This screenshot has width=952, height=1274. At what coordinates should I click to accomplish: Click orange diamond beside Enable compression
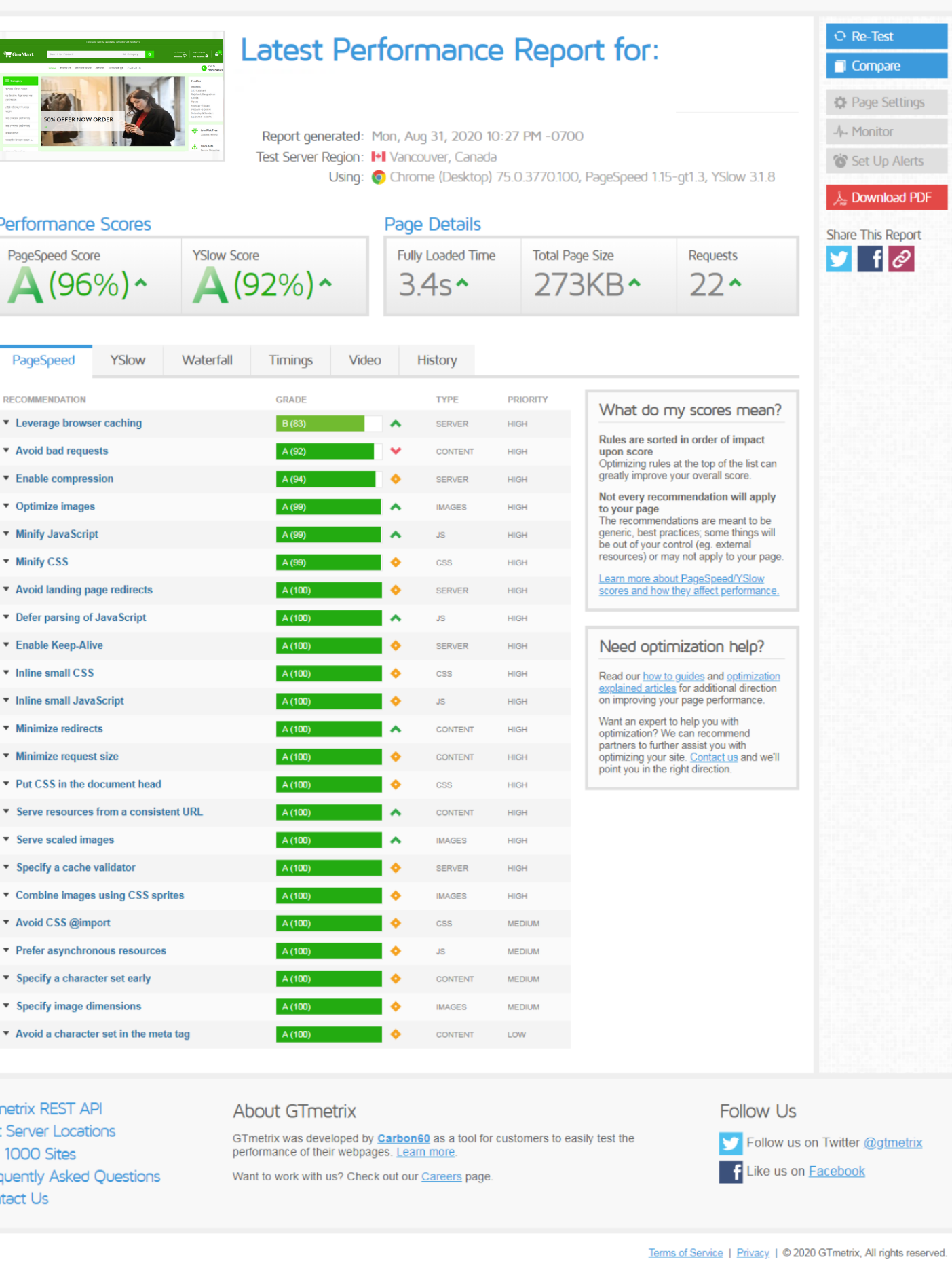[x=396, y=479]
